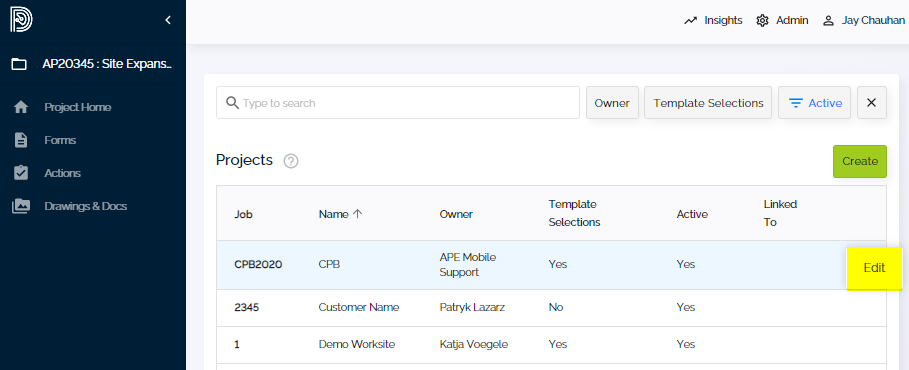Click the Forms document icon
The image size is (909, 370).
click(x=21, y=140)
